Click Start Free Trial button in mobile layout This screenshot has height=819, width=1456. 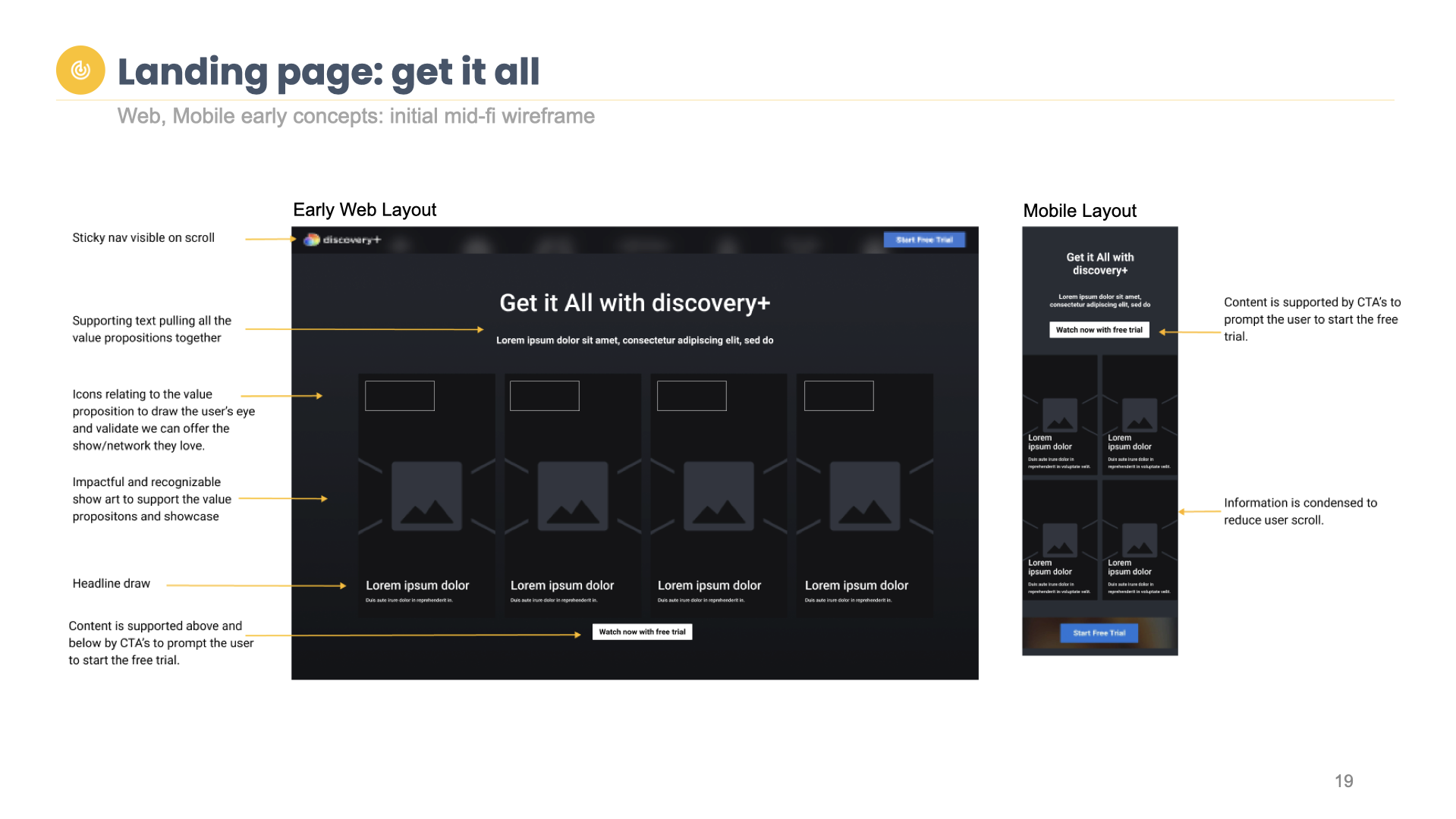(1099, 632)
